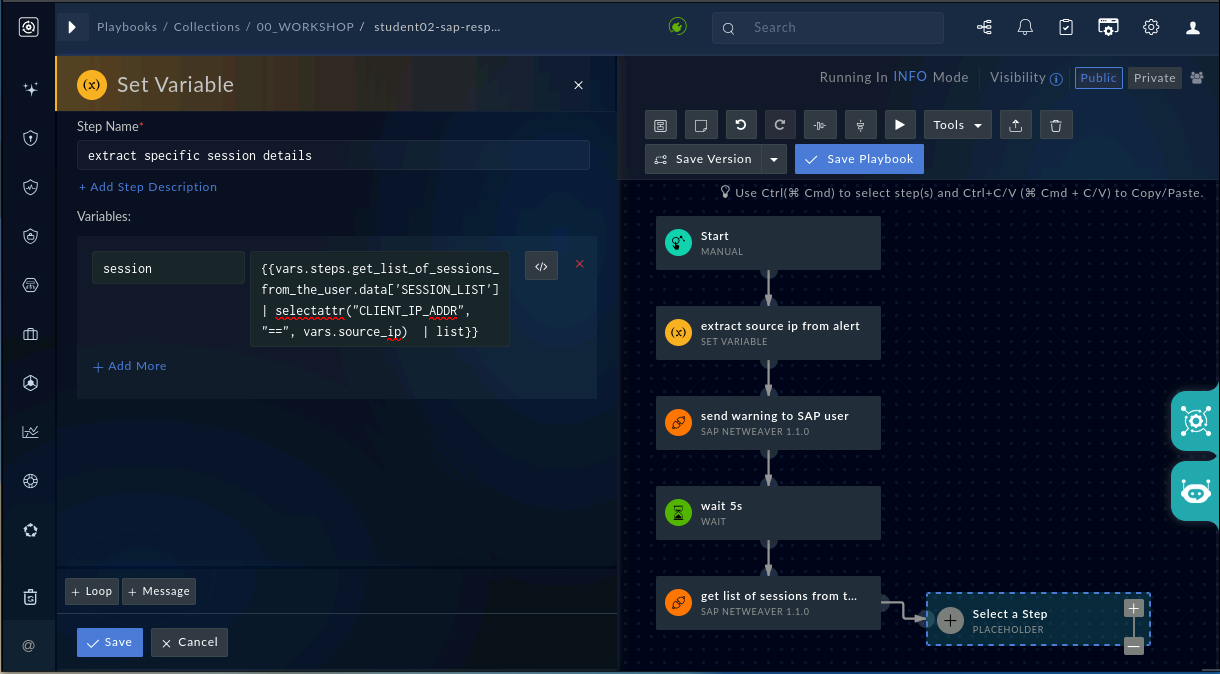Set visibility to Public
This screenshot has width=1220, height=674.
1099,78
